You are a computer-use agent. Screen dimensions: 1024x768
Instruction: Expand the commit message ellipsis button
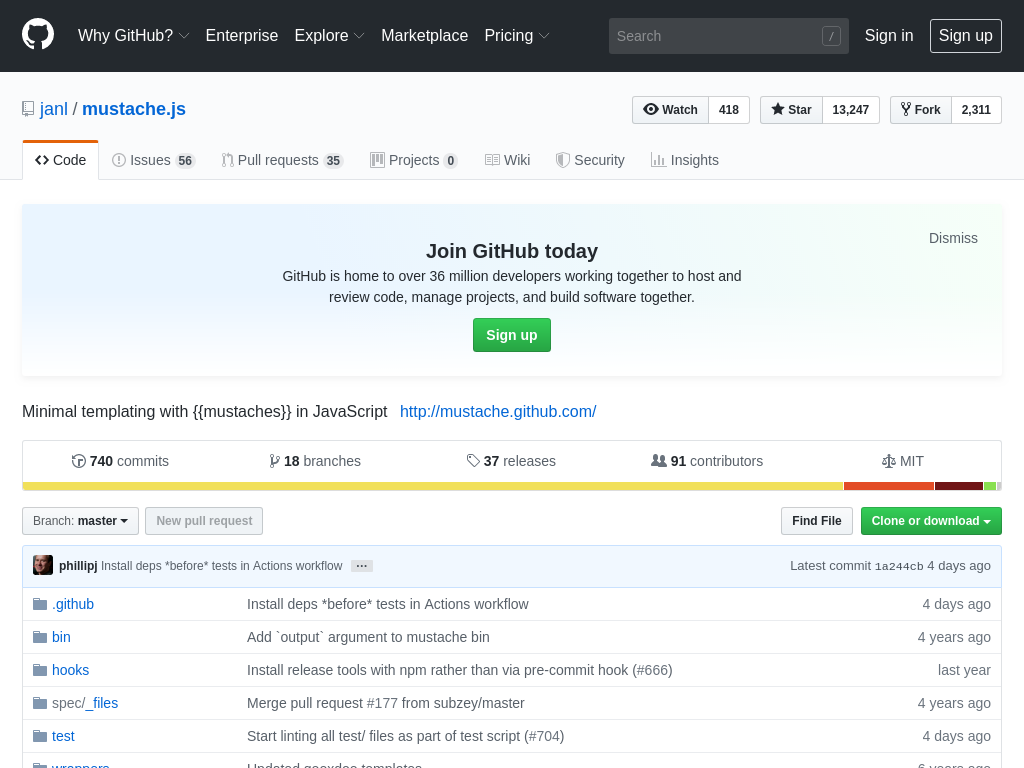click(362, 566)
